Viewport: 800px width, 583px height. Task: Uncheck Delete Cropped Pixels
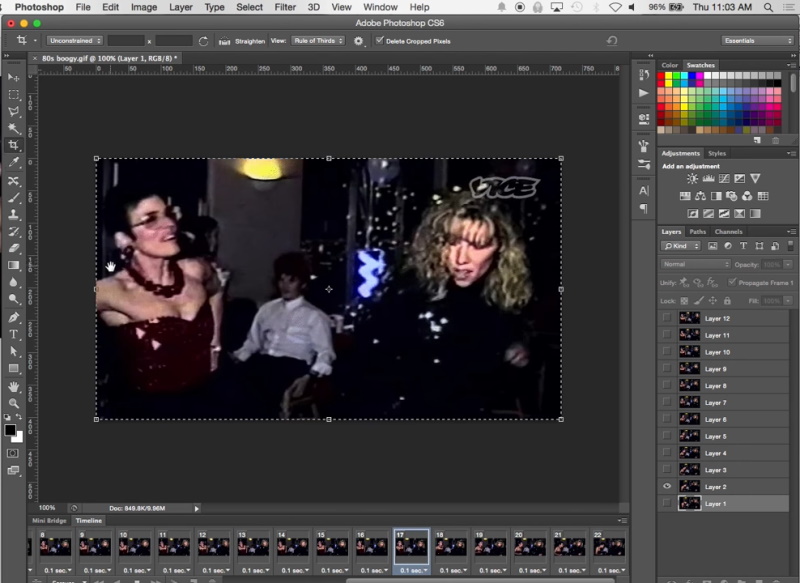[x=380, y=41]
